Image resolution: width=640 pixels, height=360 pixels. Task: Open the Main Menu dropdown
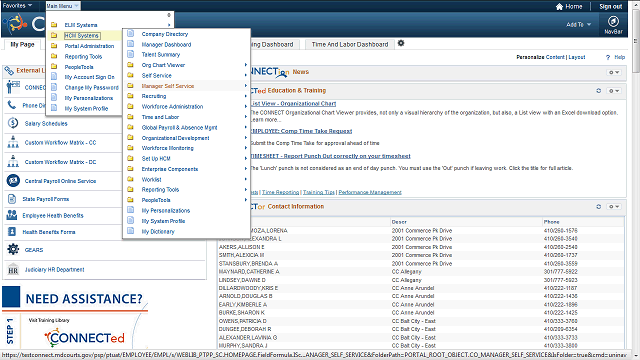point(63,6)
